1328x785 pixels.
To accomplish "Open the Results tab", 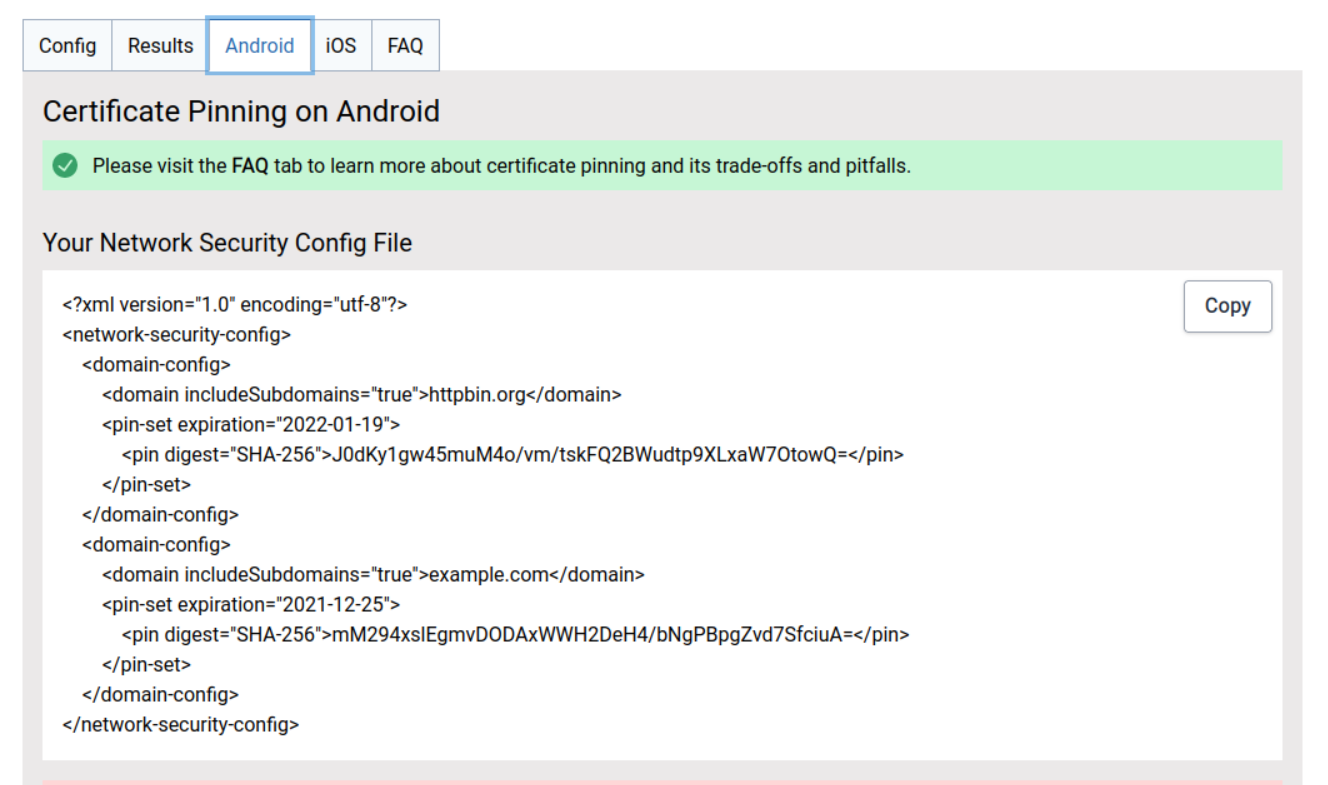I will 160,46.
